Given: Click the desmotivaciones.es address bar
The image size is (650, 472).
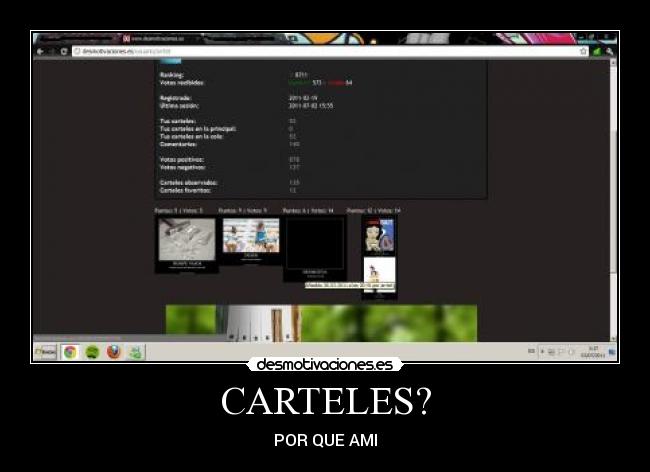Looking at the screenshot, I should (330, 51).
